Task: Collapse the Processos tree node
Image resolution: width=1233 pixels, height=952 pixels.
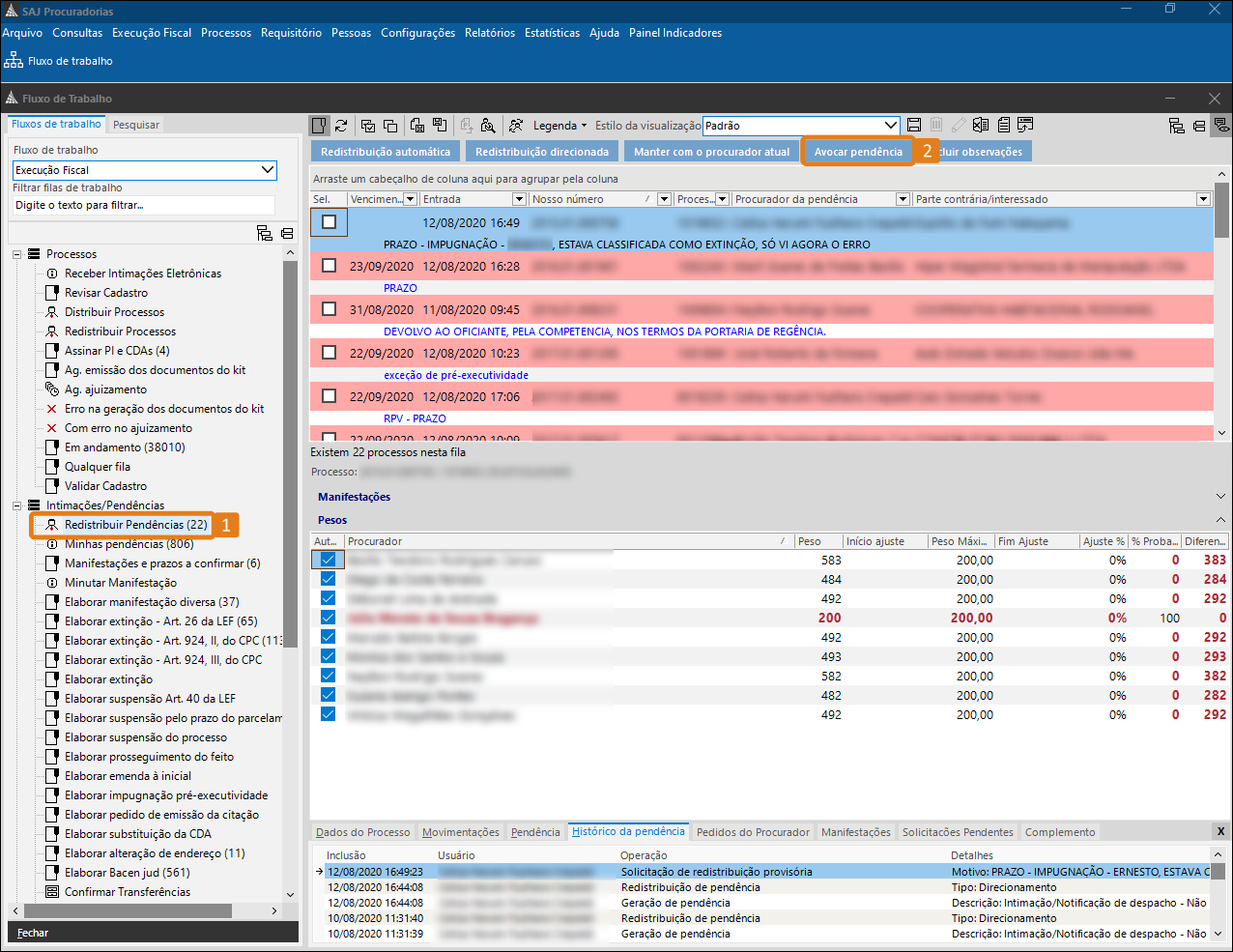Action: pyautogui.click(x=17, y=254)
